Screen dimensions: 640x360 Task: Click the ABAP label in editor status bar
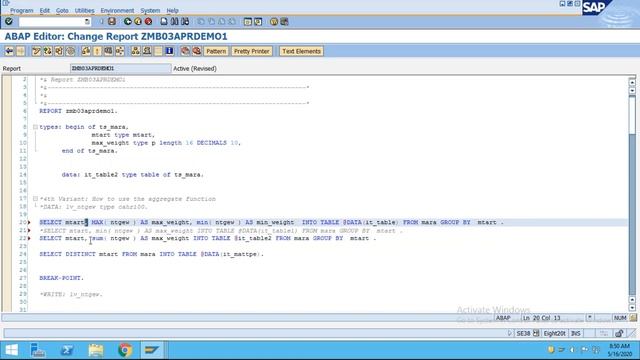tap(503, 318)
